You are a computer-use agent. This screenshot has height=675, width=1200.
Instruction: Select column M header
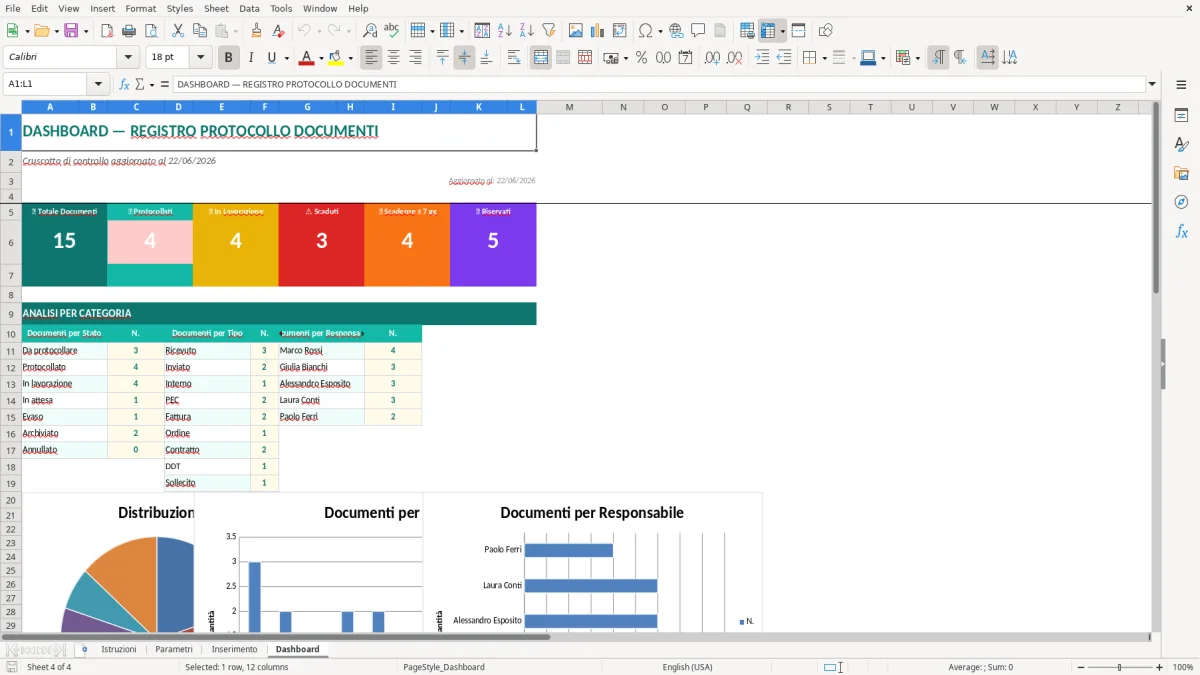coord(569,107)
